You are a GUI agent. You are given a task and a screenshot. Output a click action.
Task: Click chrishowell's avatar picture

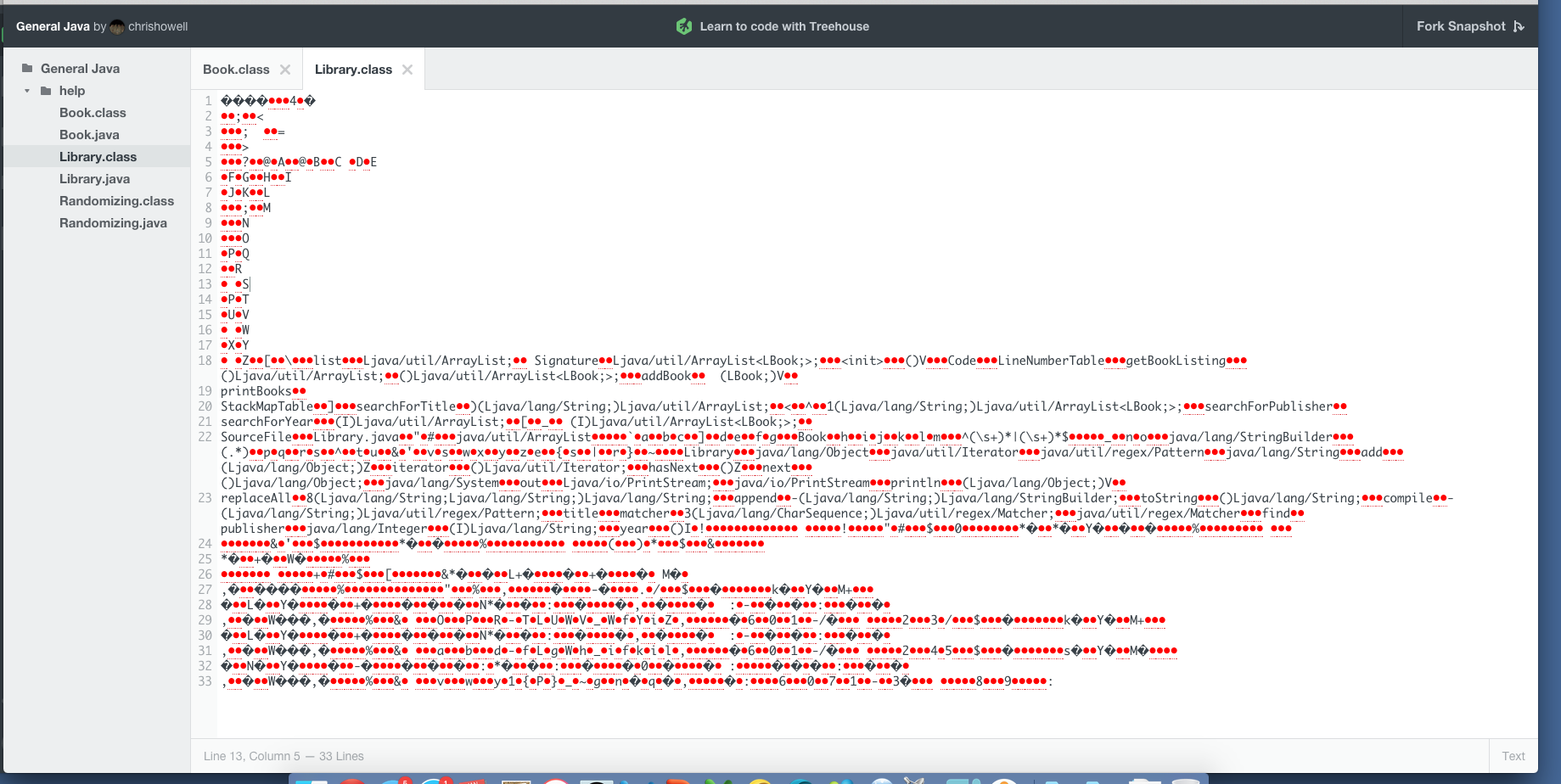click(117, 27)
